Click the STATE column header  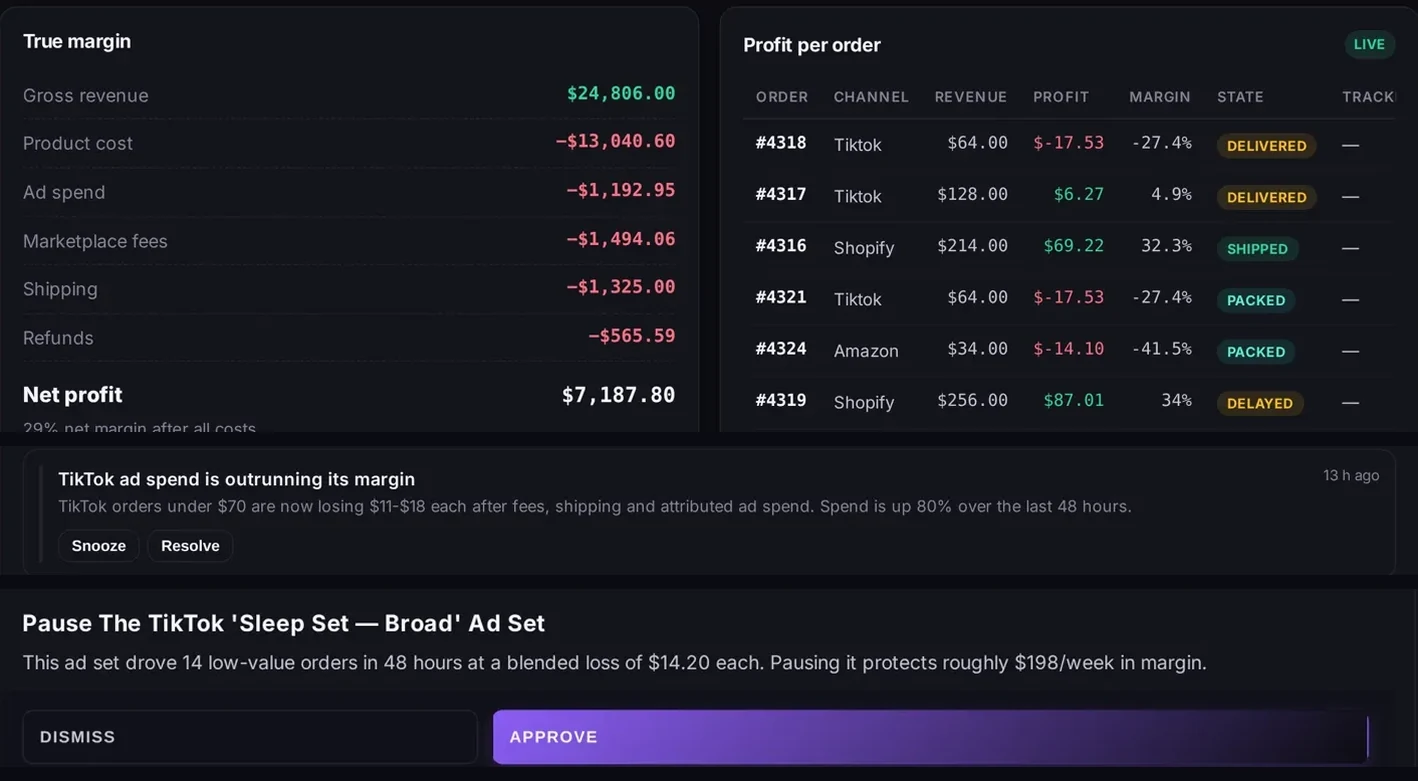1240,97
